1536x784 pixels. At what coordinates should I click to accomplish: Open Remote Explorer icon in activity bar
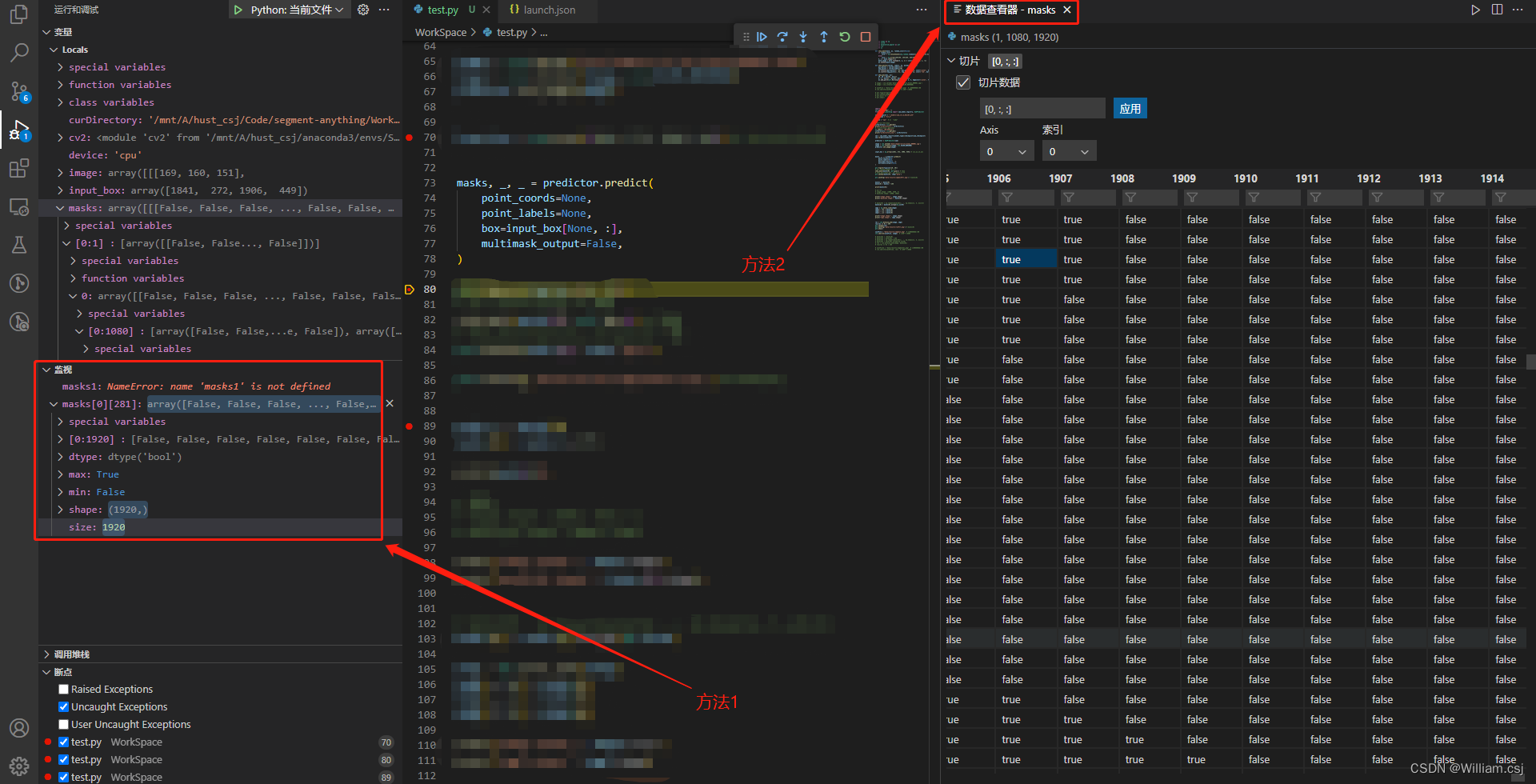tap(19, 206)
